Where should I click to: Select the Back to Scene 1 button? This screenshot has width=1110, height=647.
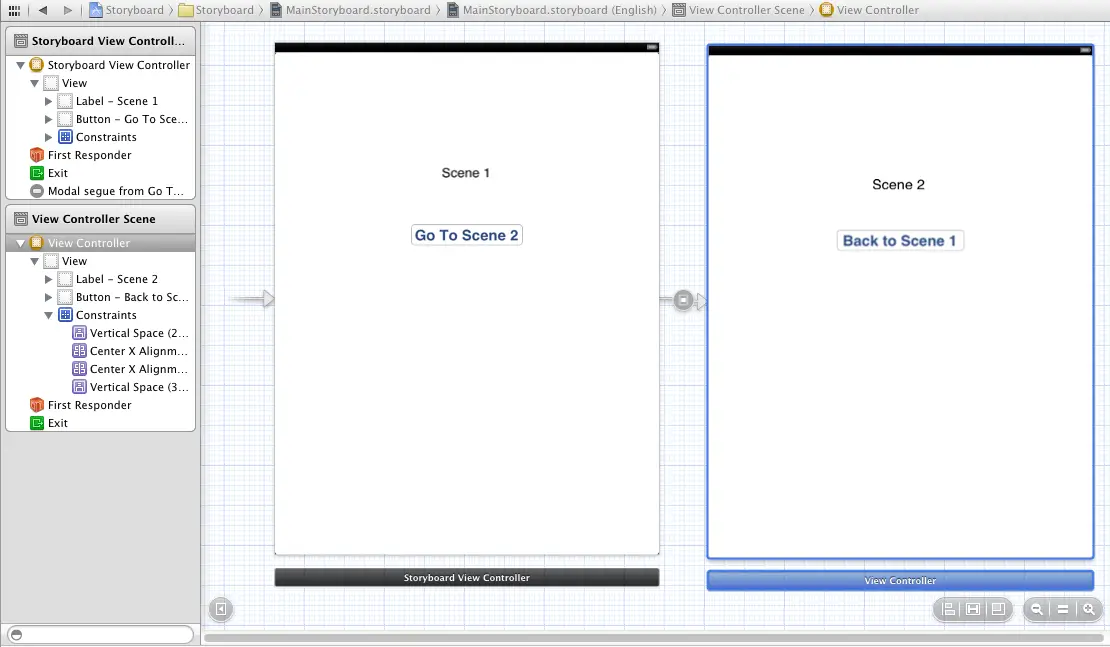point(899,241)
